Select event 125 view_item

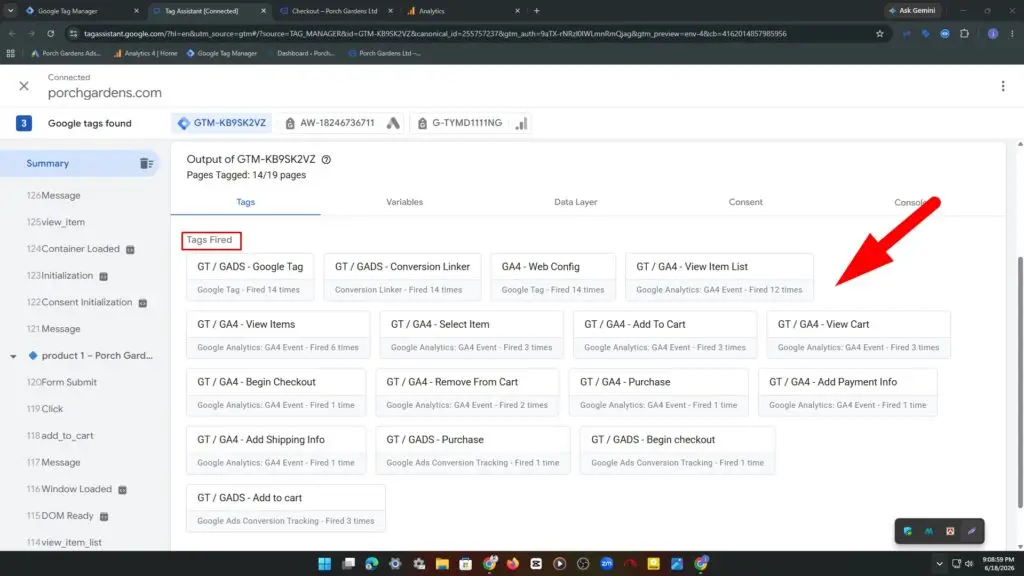click(x=56, y=222)
